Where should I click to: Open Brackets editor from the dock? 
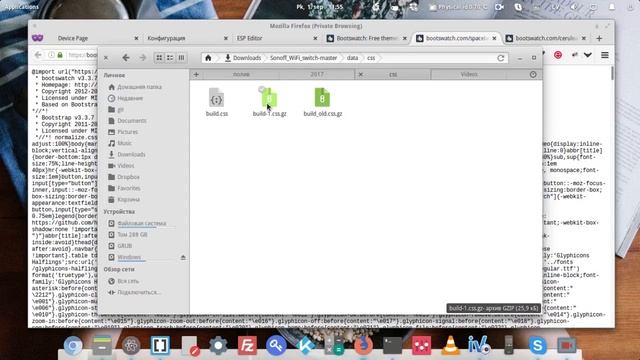point(160,346)
